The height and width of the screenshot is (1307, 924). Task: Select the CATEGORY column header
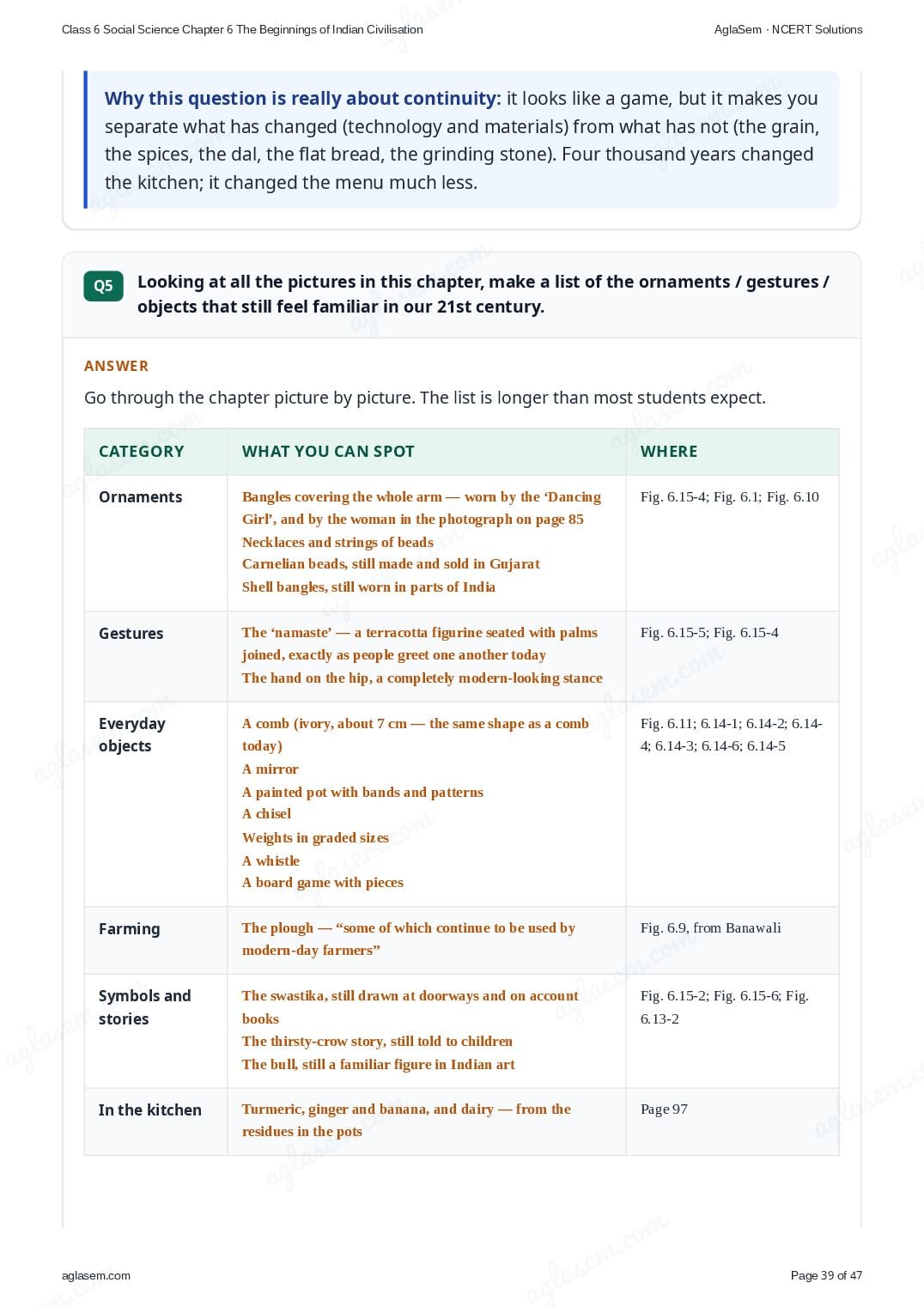pyautogui.click(x=142, y=452)
